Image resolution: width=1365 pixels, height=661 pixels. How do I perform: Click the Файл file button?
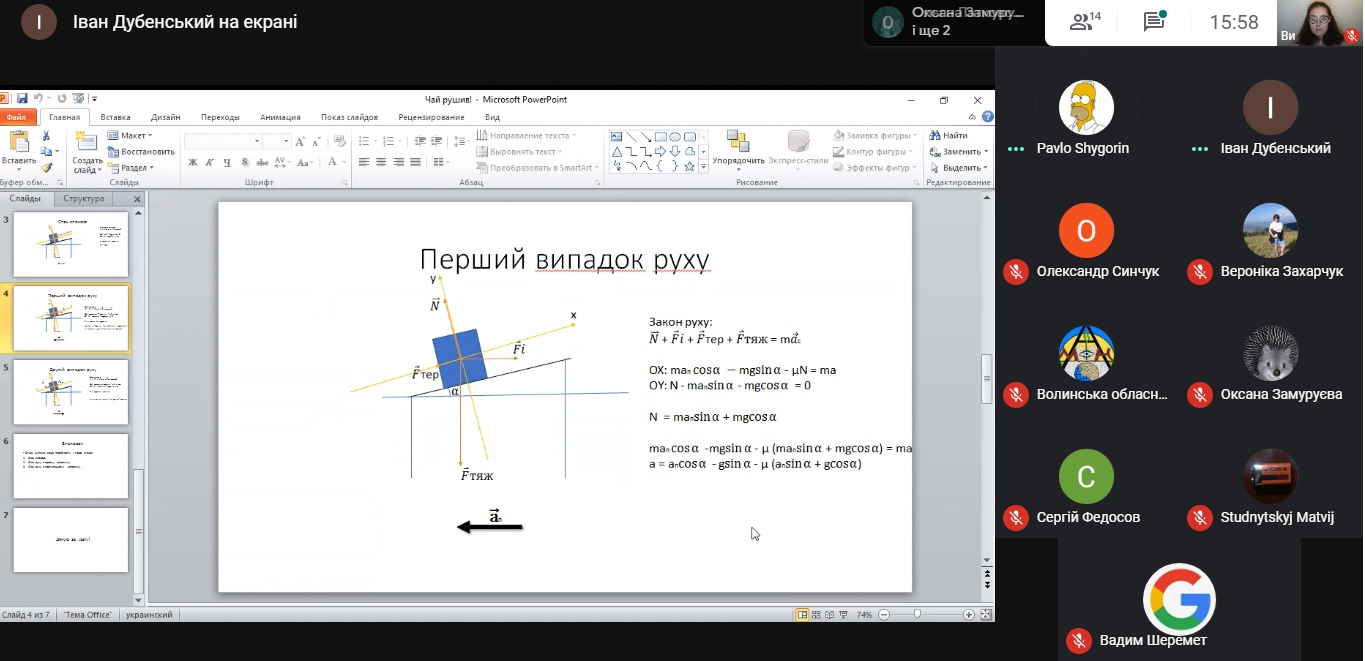tap(17, 117)
